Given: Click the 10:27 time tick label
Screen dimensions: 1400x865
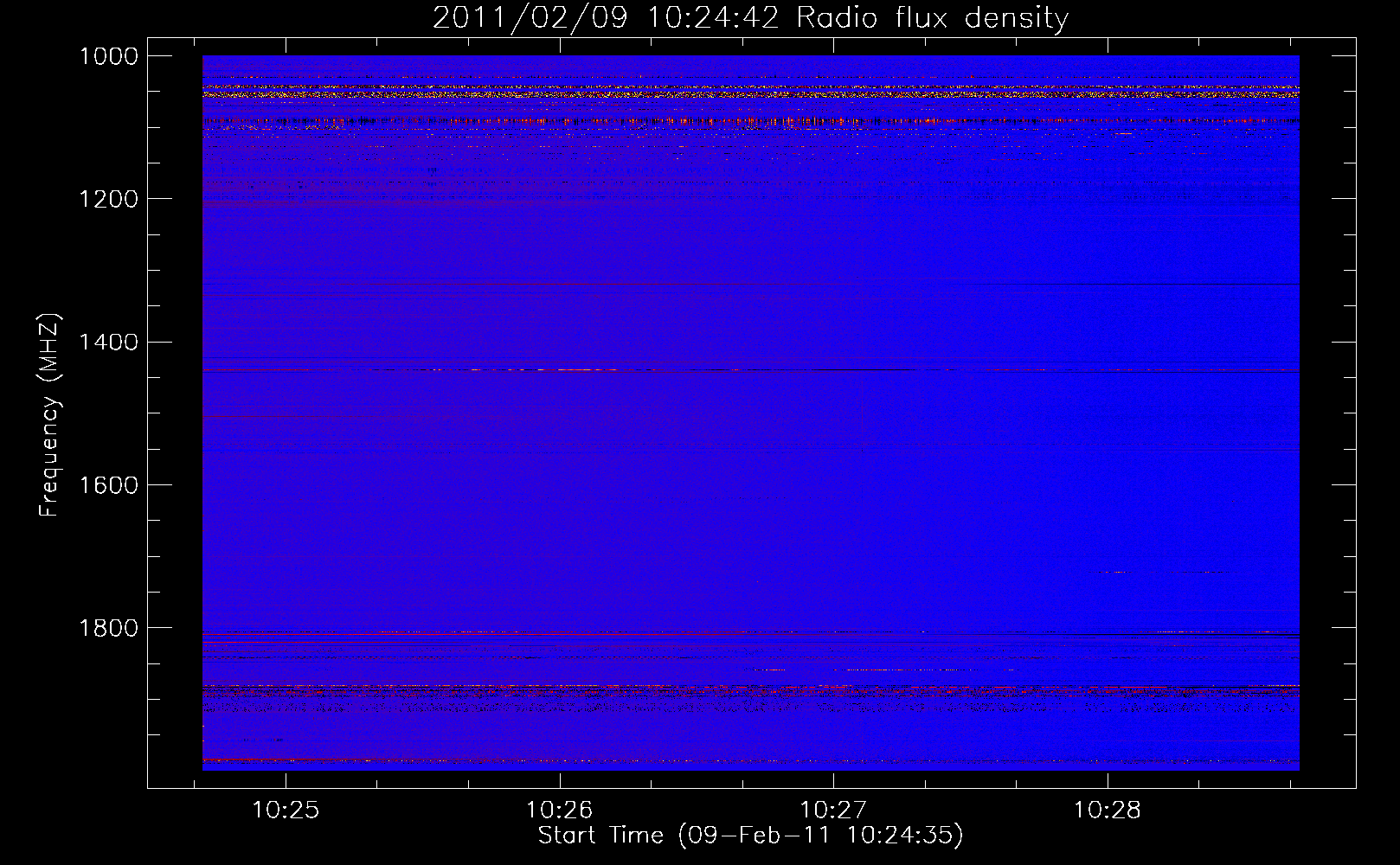Looking at the screenshot, I should (x=833, y=811).
